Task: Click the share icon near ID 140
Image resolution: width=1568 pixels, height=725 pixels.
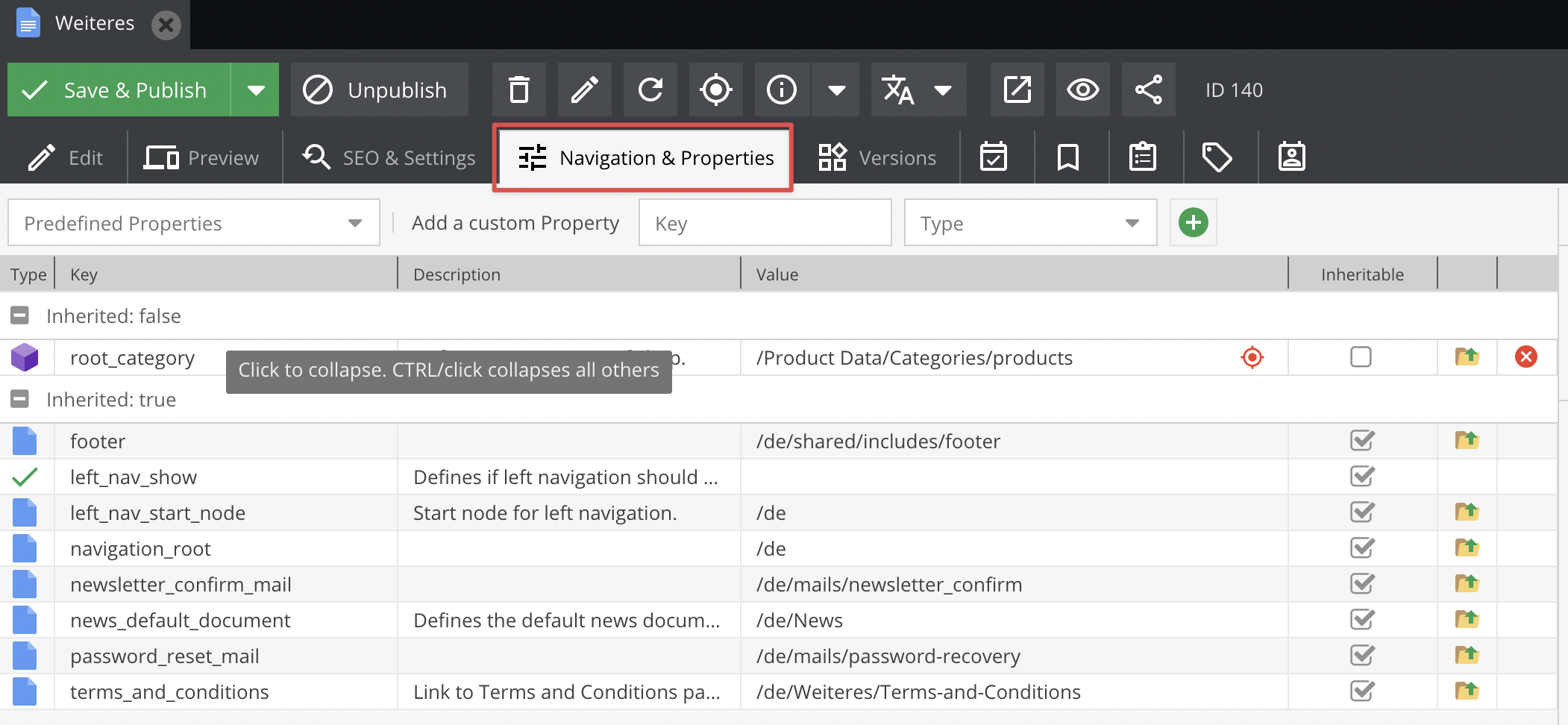Action: (x=1148, y=90)
